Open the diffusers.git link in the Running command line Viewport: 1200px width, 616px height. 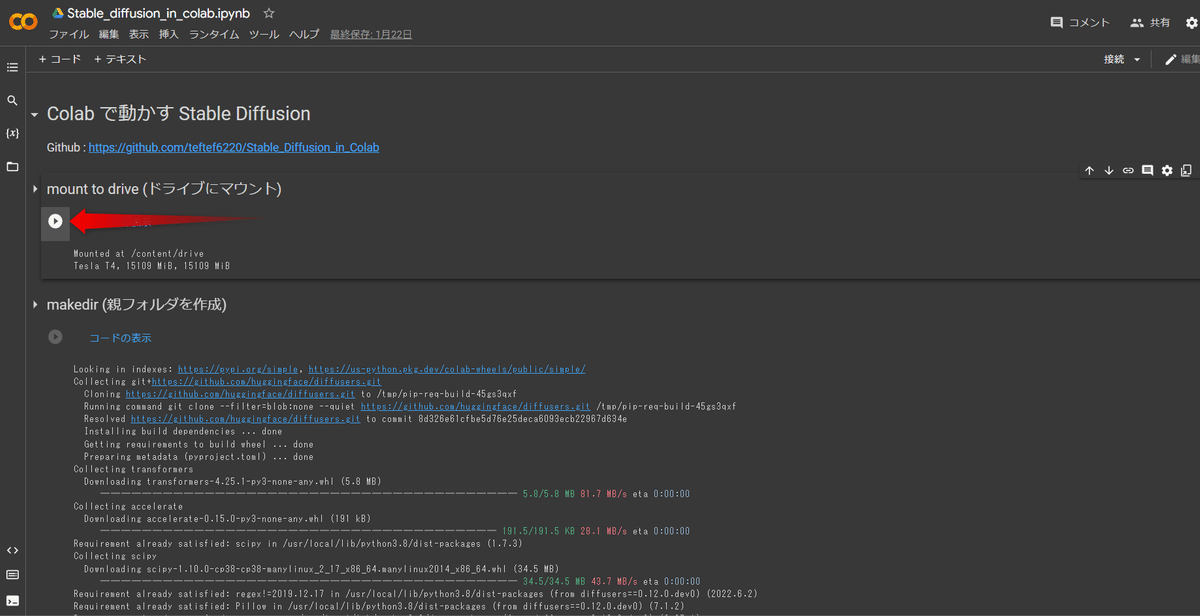coord(475,407)
